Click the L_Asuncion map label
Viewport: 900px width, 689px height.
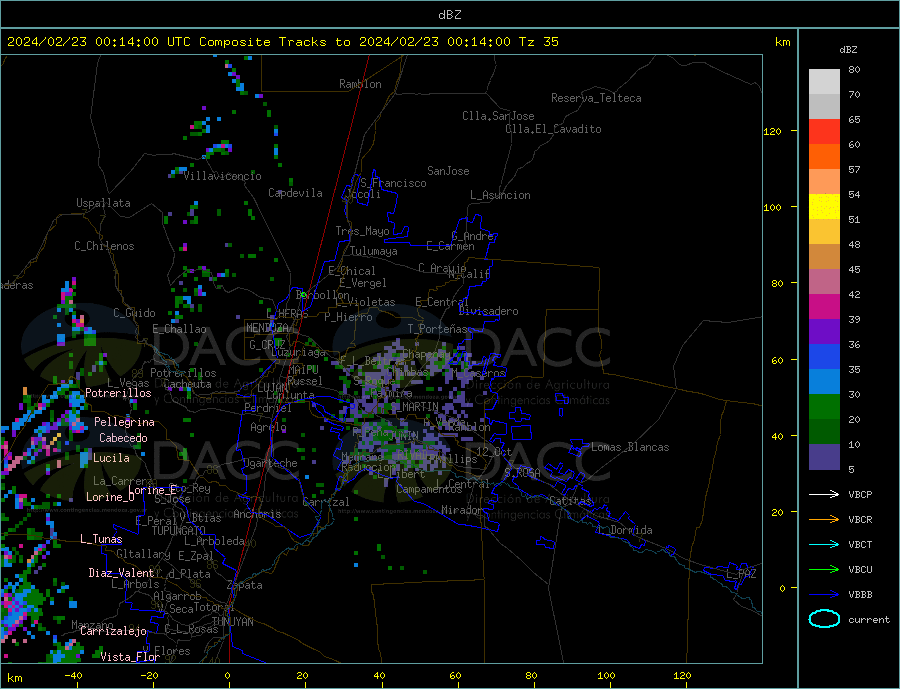point(500,195)
